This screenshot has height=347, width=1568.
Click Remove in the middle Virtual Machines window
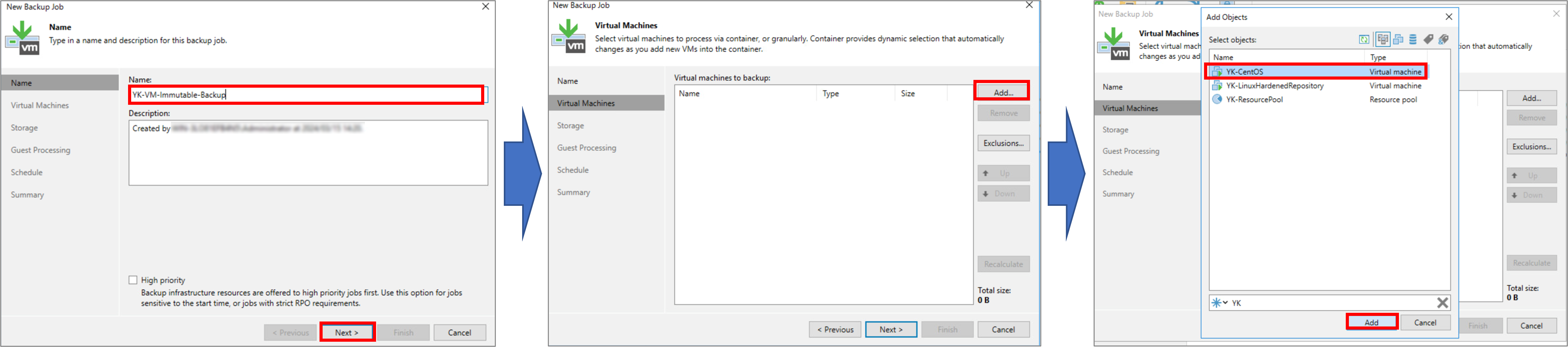[x=1003, y=113]
